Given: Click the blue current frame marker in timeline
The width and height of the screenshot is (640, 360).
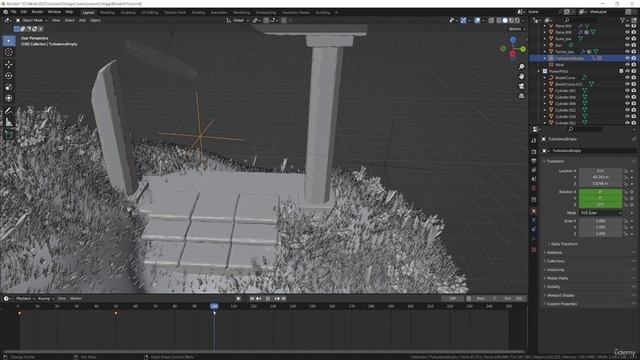Looking at the screenshot, I should [x=214, y=306].
